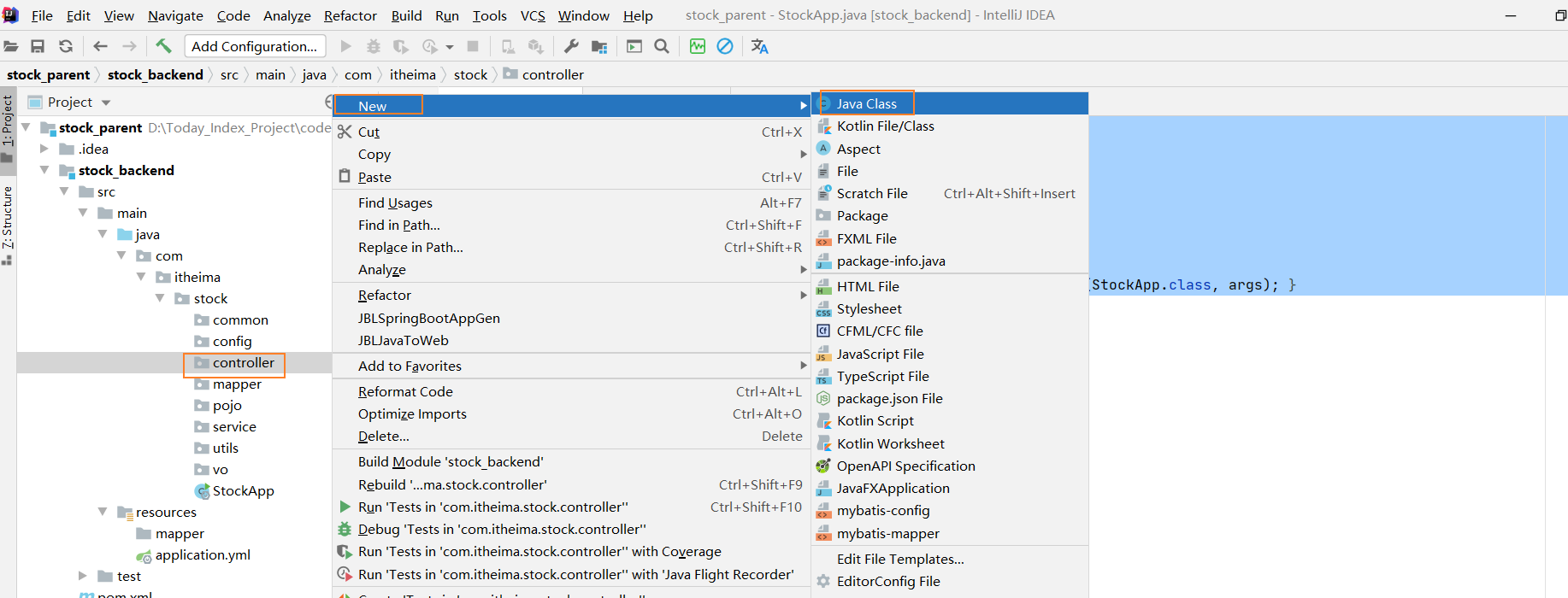
Task: Click the green monitor chart icon
Action: tap(698, 46)
